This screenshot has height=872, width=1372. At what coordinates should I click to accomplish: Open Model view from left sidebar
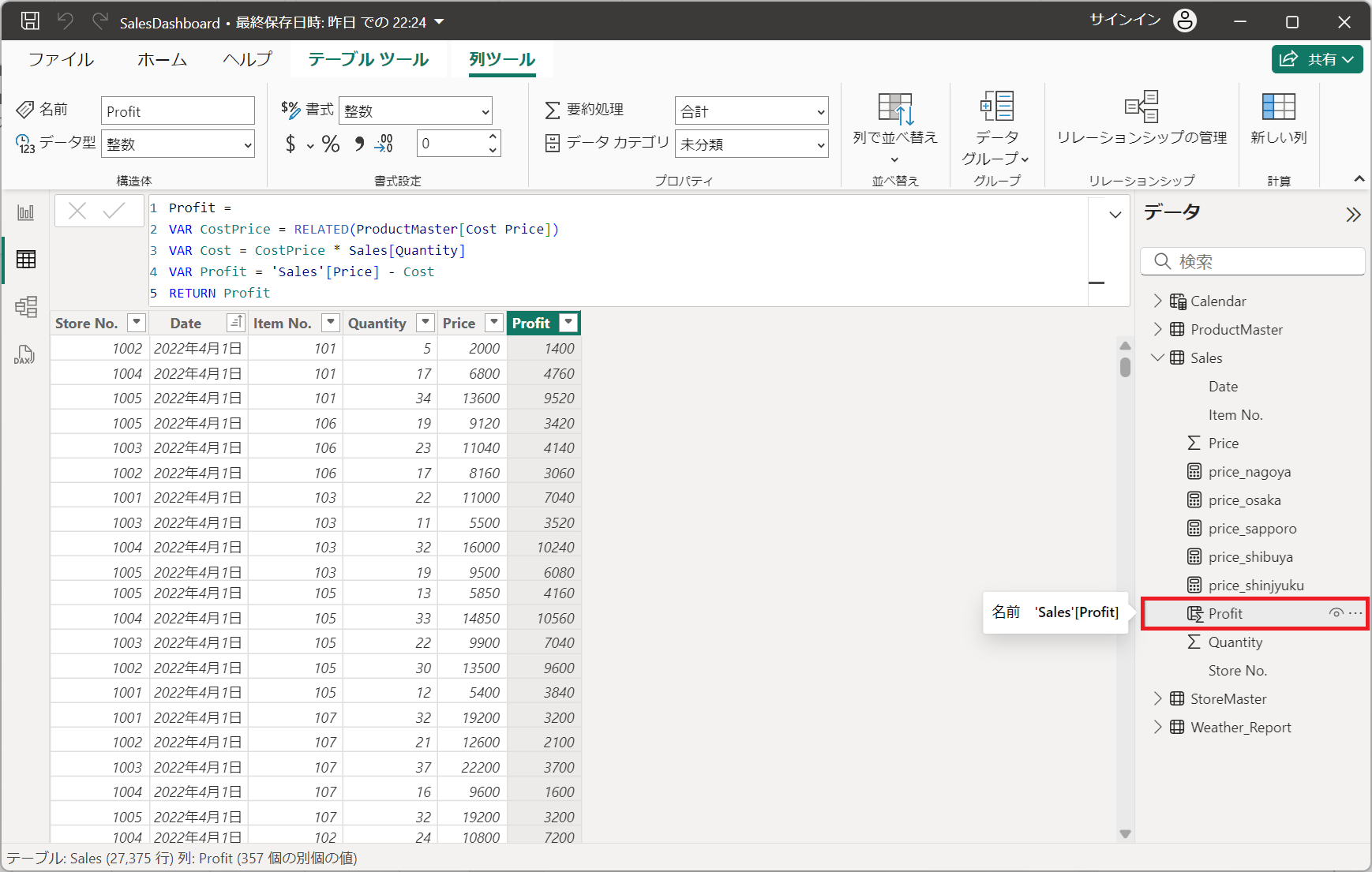26,306
